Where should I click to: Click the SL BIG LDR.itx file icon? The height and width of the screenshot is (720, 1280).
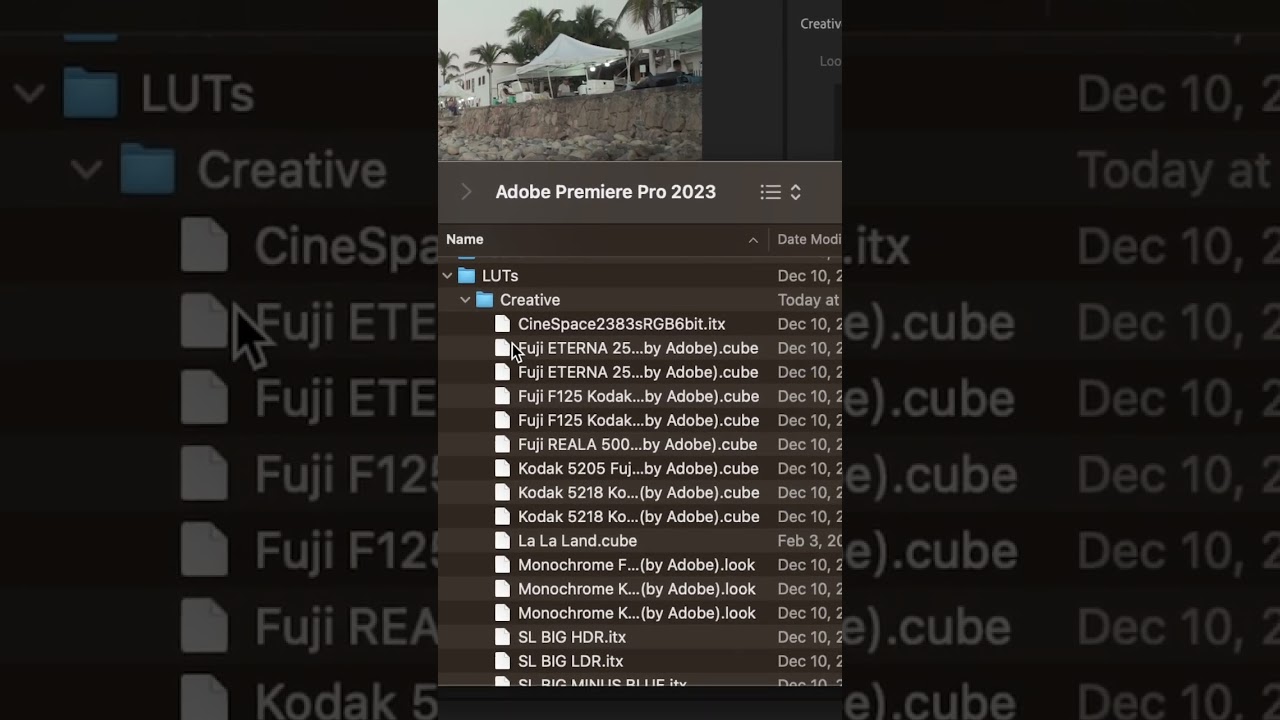click(x=502, y=661)
